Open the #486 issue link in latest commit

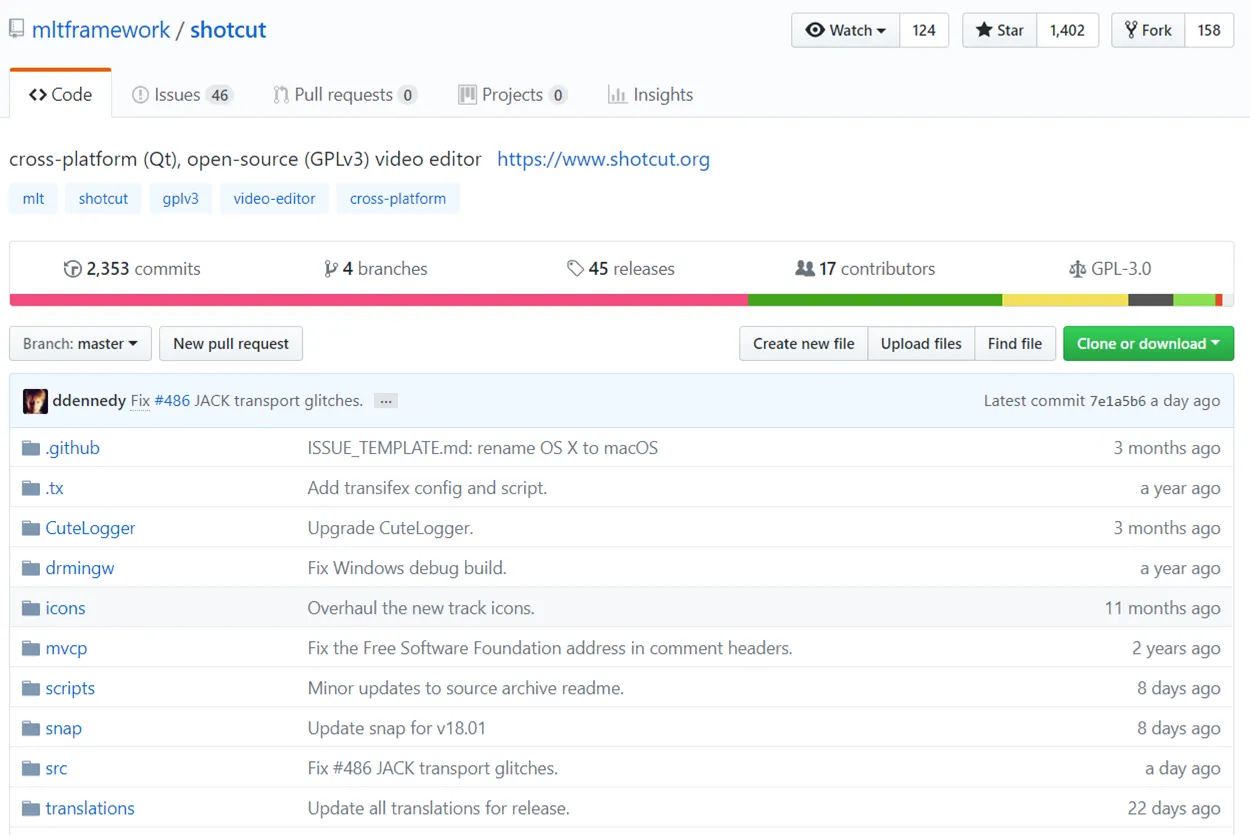point(172,401)
